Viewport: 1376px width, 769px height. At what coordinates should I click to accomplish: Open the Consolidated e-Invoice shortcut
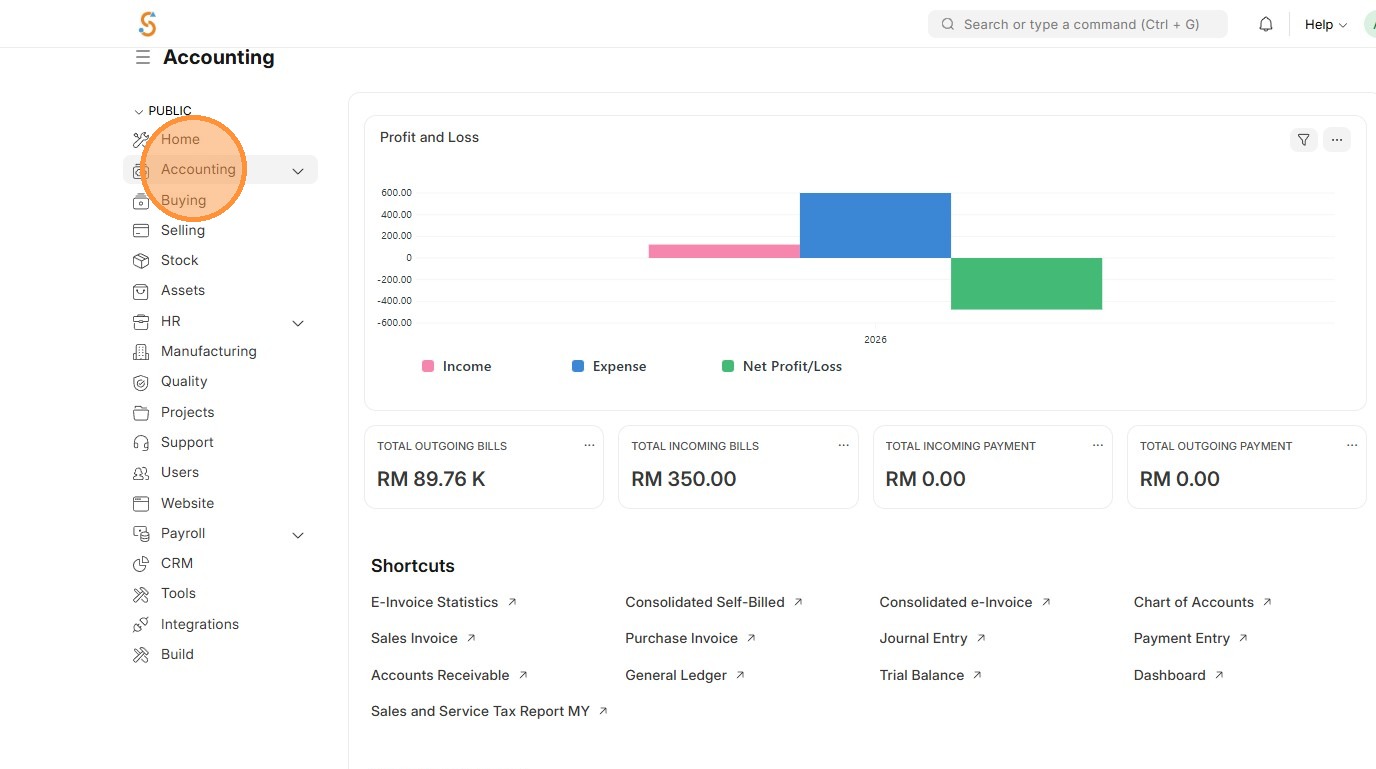(x=965, y=602)
